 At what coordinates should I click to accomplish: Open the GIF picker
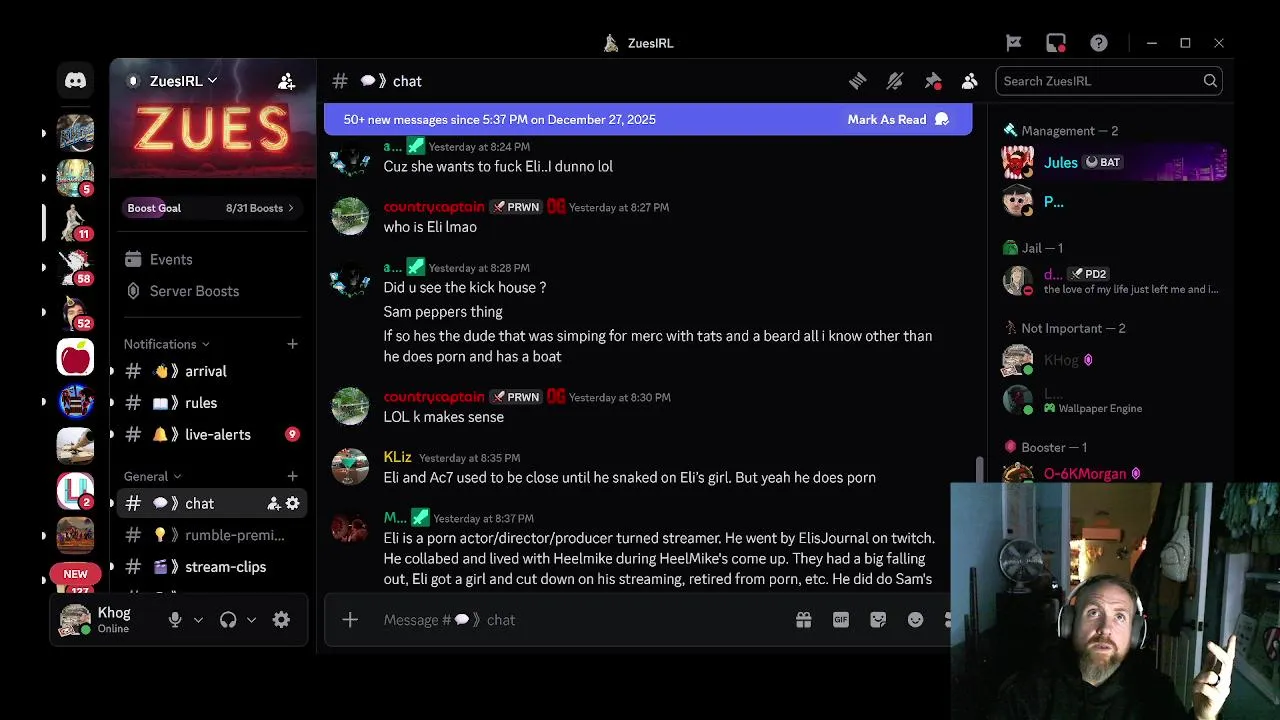pyautogui.click(x=841, y=620)
